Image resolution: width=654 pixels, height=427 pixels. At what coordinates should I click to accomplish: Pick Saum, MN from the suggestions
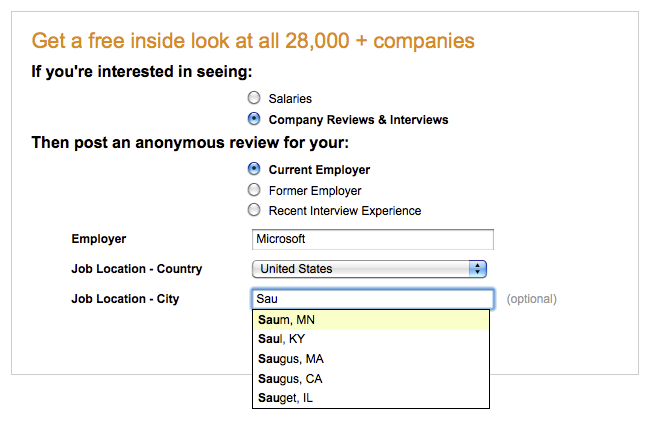coord(371,320)
